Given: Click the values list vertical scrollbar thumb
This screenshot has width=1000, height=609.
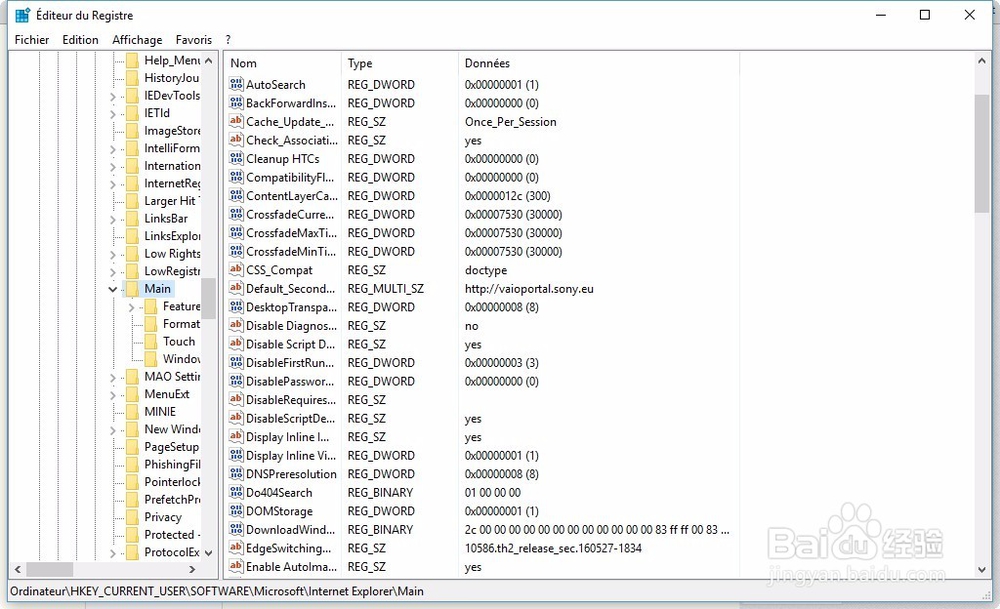Looking at the screenshot, I should point(982,153).
